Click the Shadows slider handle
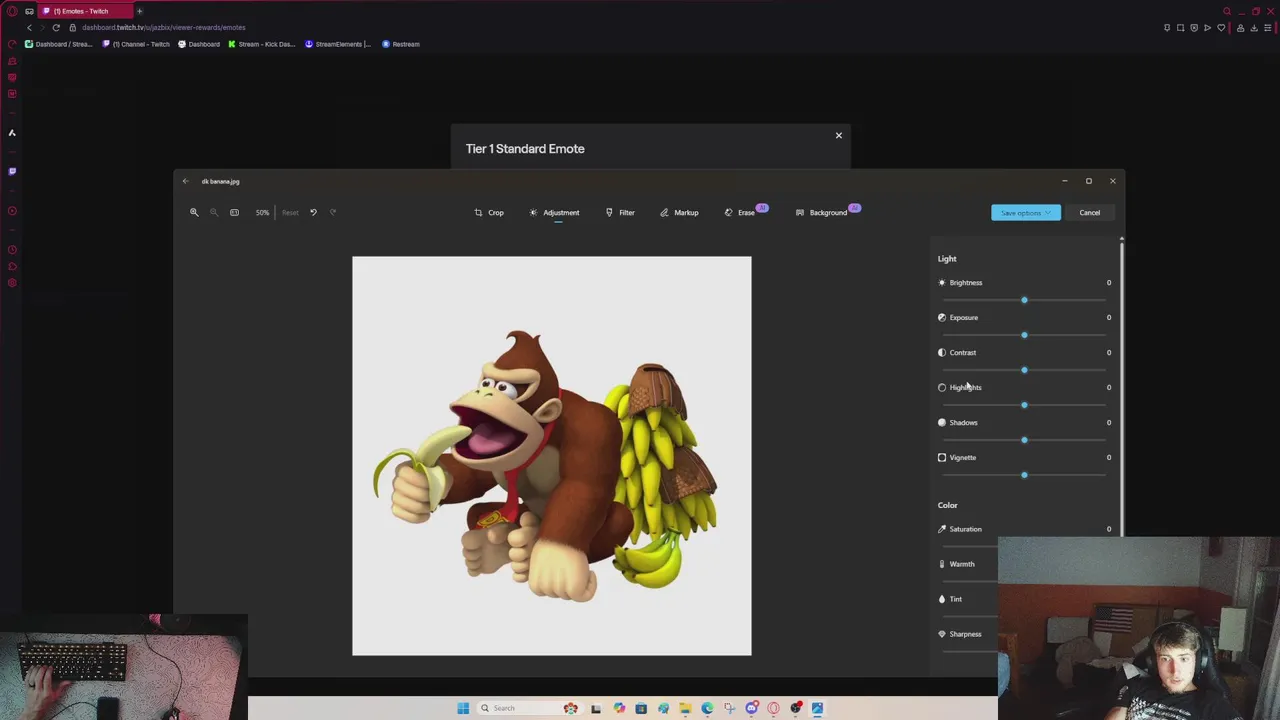Image resolution: width=1280 pixels, height=720 pixels. click(1024, 440)
